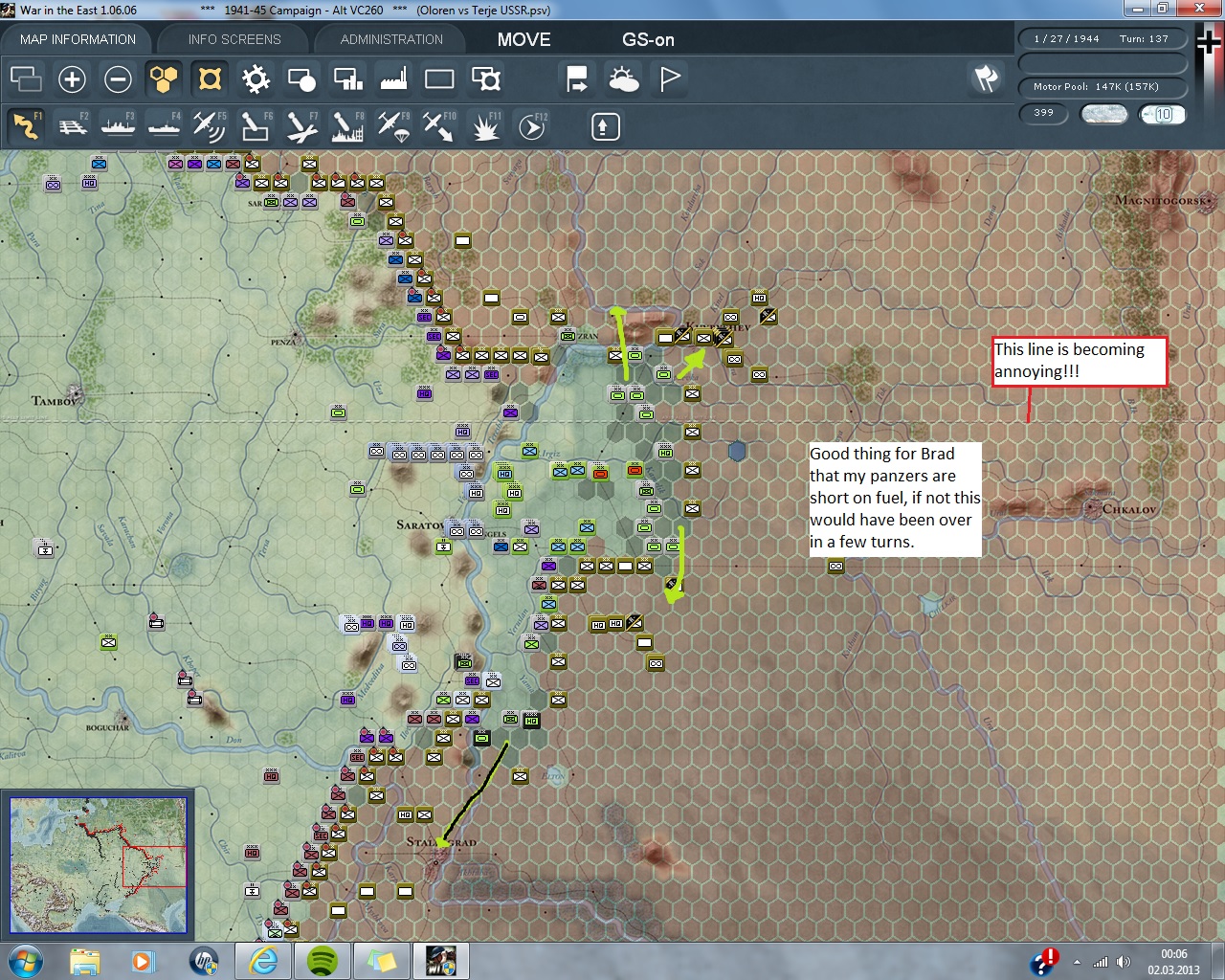The height and width of the screenshot is (980, 1225).
Task: Zoom in with the plus icon
Action: (72, 78)
